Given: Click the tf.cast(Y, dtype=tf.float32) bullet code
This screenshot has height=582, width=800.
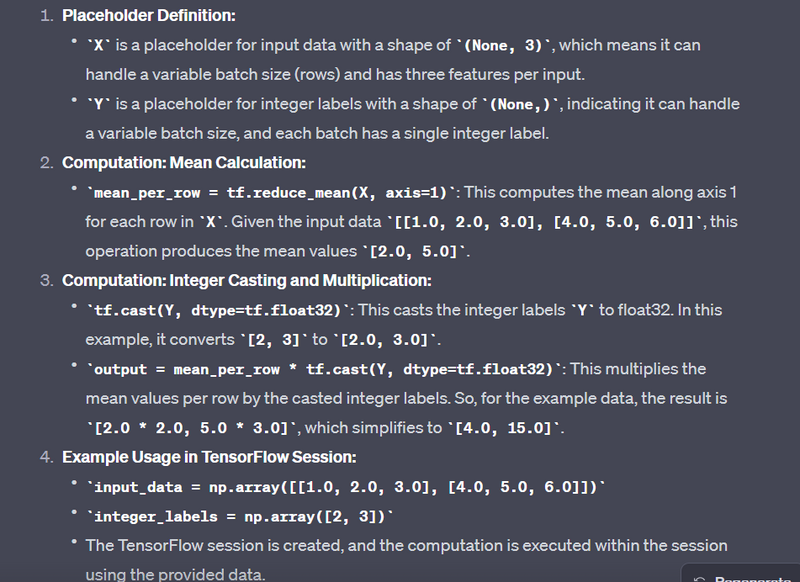Looking at the screenshot, I should tap(208, 310).
